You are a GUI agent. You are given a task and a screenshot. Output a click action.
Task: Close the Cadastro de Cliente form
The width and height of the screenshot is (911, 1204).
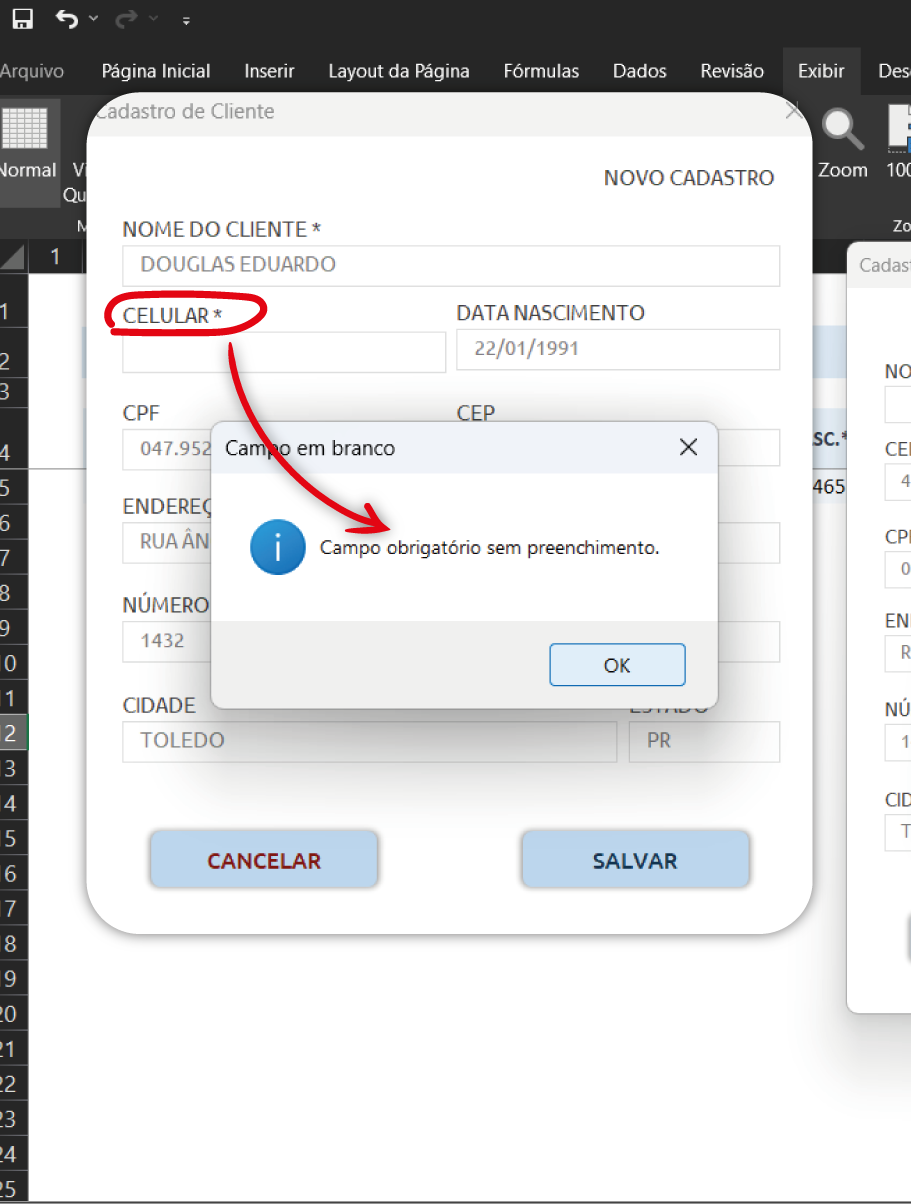pyautogui.click(x=794, y=111)
